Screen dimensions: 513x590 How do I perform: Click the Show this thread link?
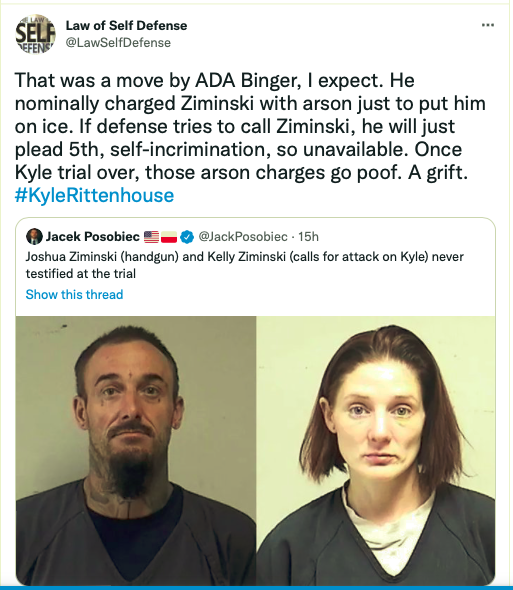75,294
